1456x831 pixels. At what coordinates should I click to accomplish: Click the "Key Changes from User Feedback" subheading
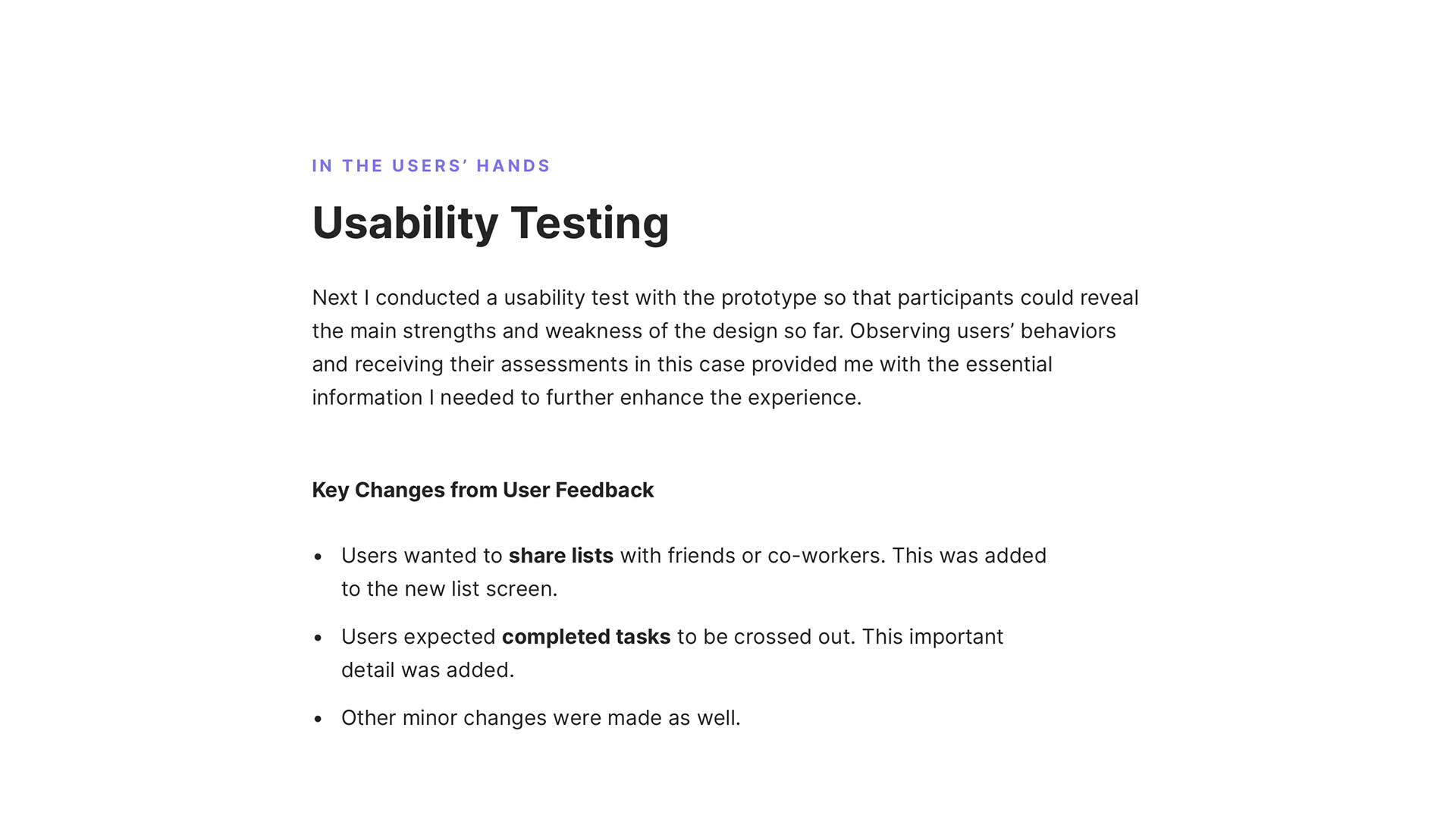point(482,490)
